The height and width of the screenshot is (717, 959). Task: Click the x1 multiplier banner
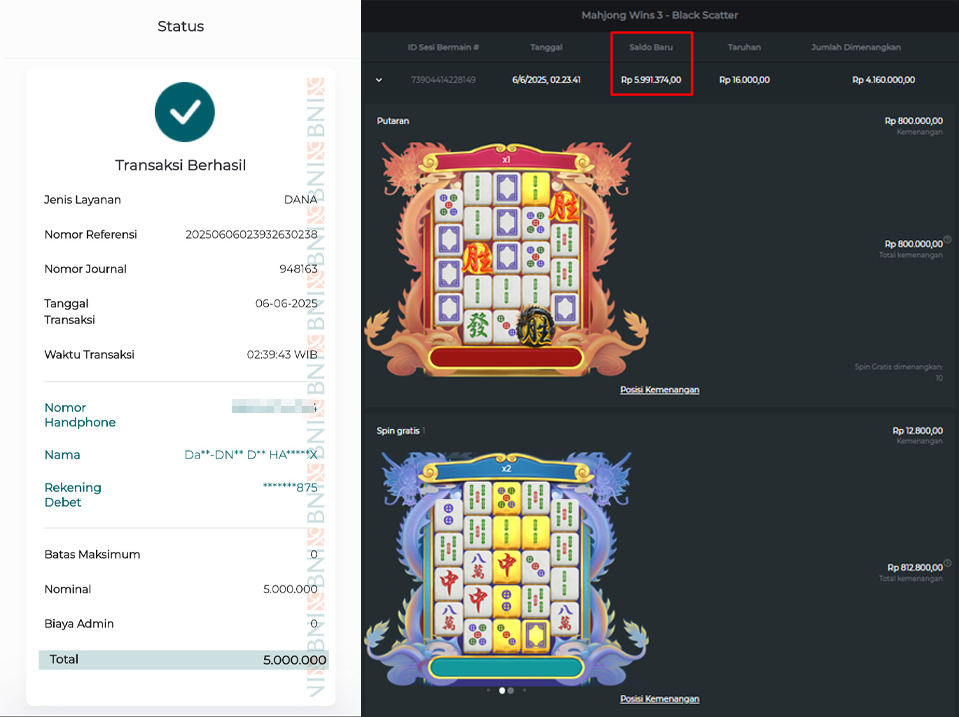[506, 159]
